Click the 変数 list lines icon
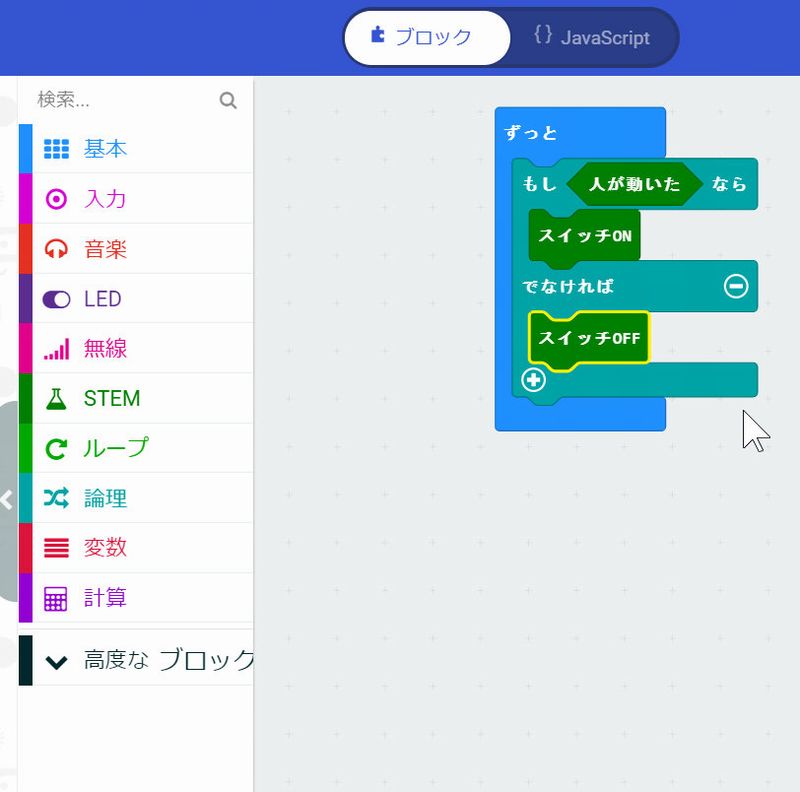The image size is (800, 792). (56, 548)
